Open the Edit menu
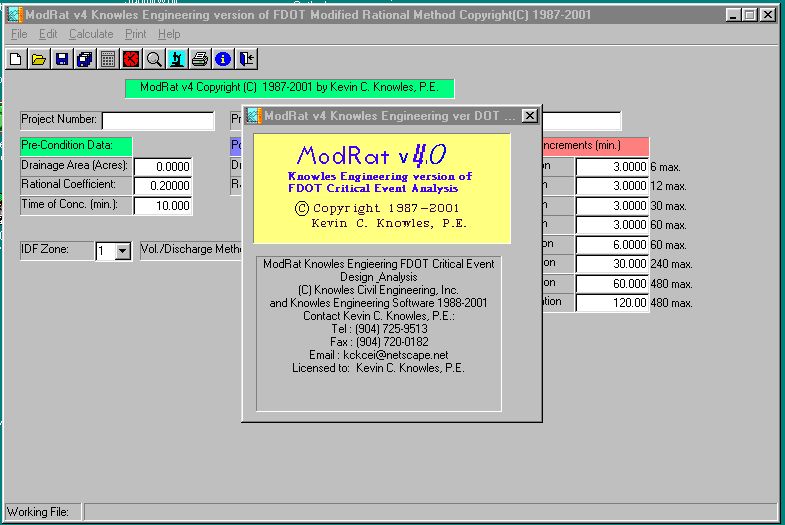 click(48, 34)
